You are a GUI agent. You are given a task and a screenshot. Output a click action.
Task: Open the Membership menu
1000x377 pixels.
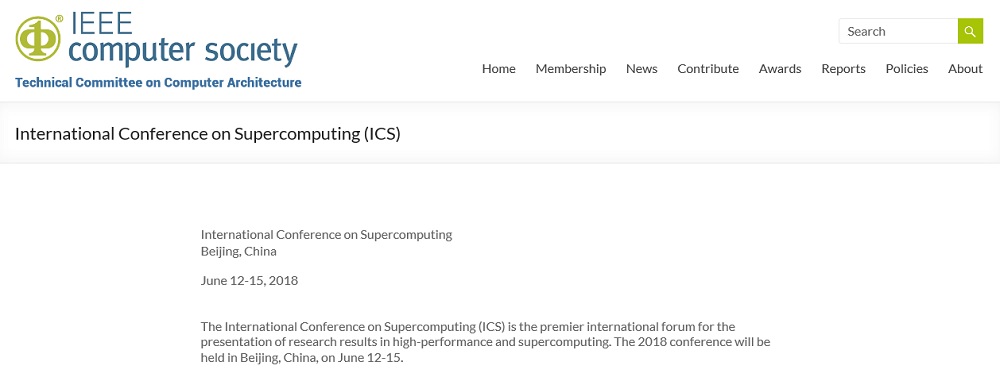(571, 69)
